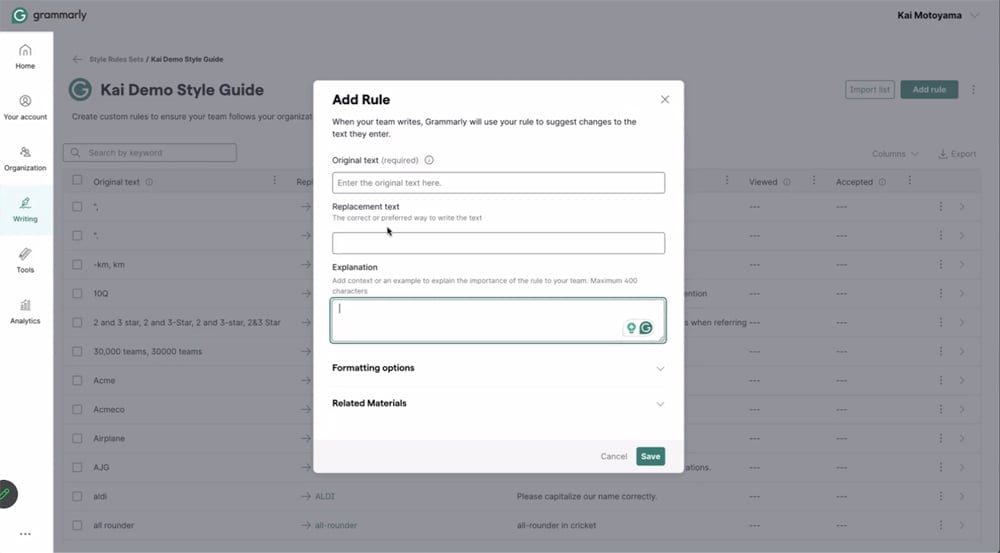Open the Columns dropdown

coord(895,154)
